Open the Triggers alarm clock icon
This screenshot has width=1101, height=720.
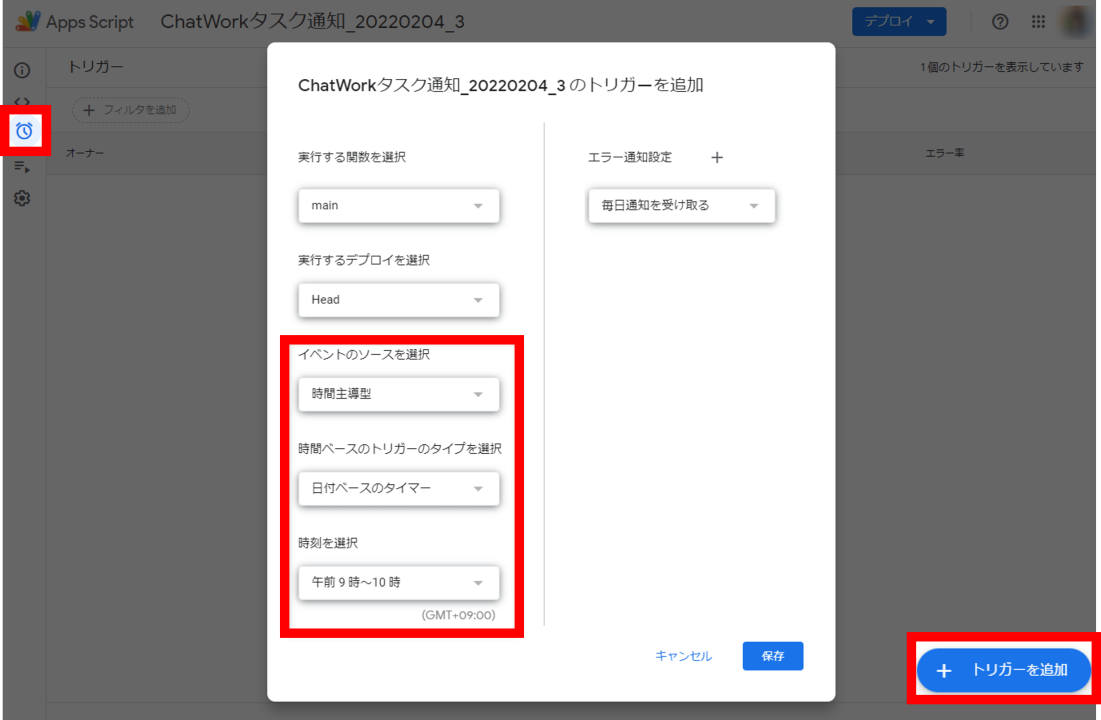(x=25, y=131)
